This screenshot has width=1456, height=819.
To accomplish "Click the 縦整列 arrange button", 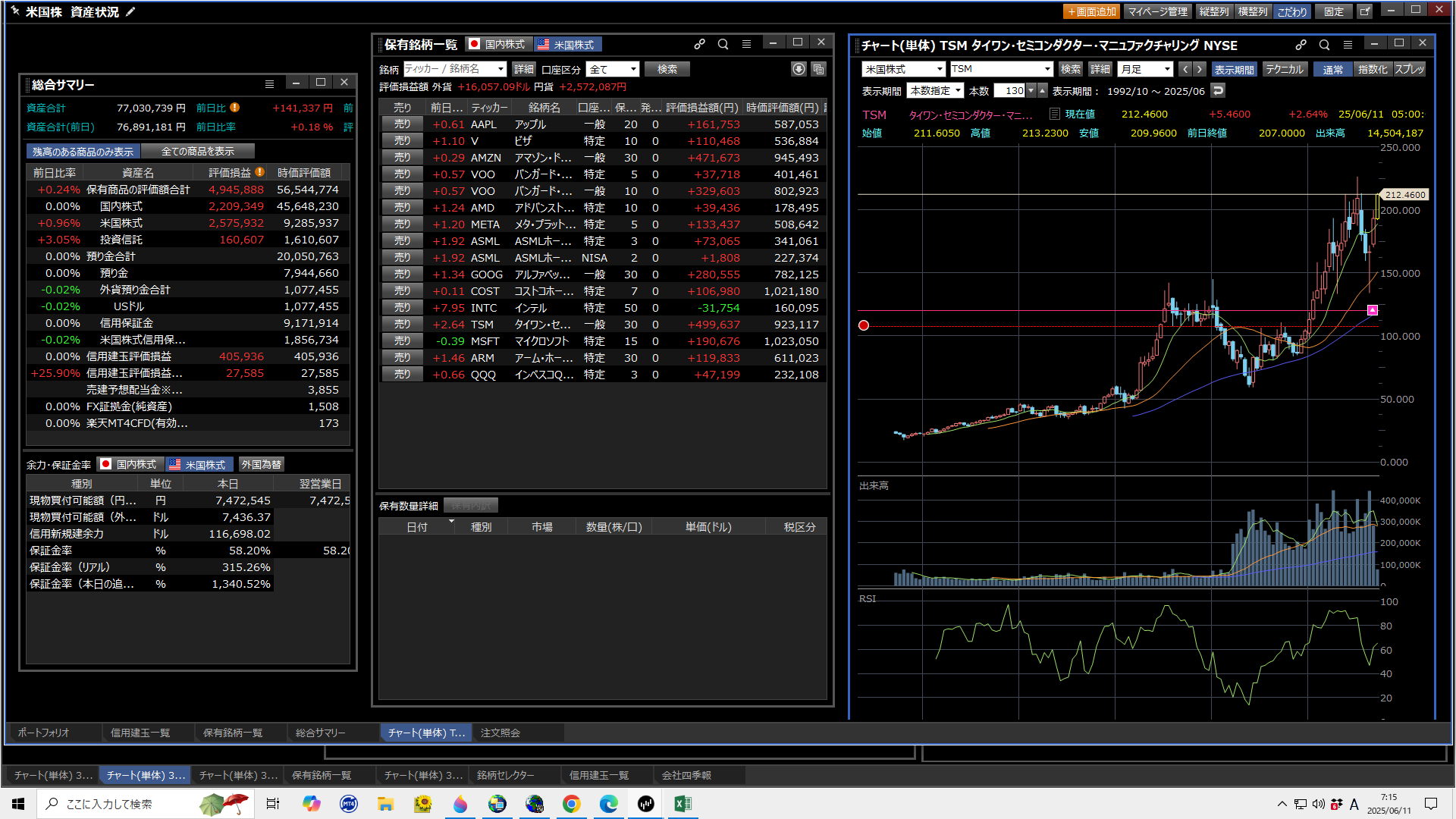I will point(1213,11).
